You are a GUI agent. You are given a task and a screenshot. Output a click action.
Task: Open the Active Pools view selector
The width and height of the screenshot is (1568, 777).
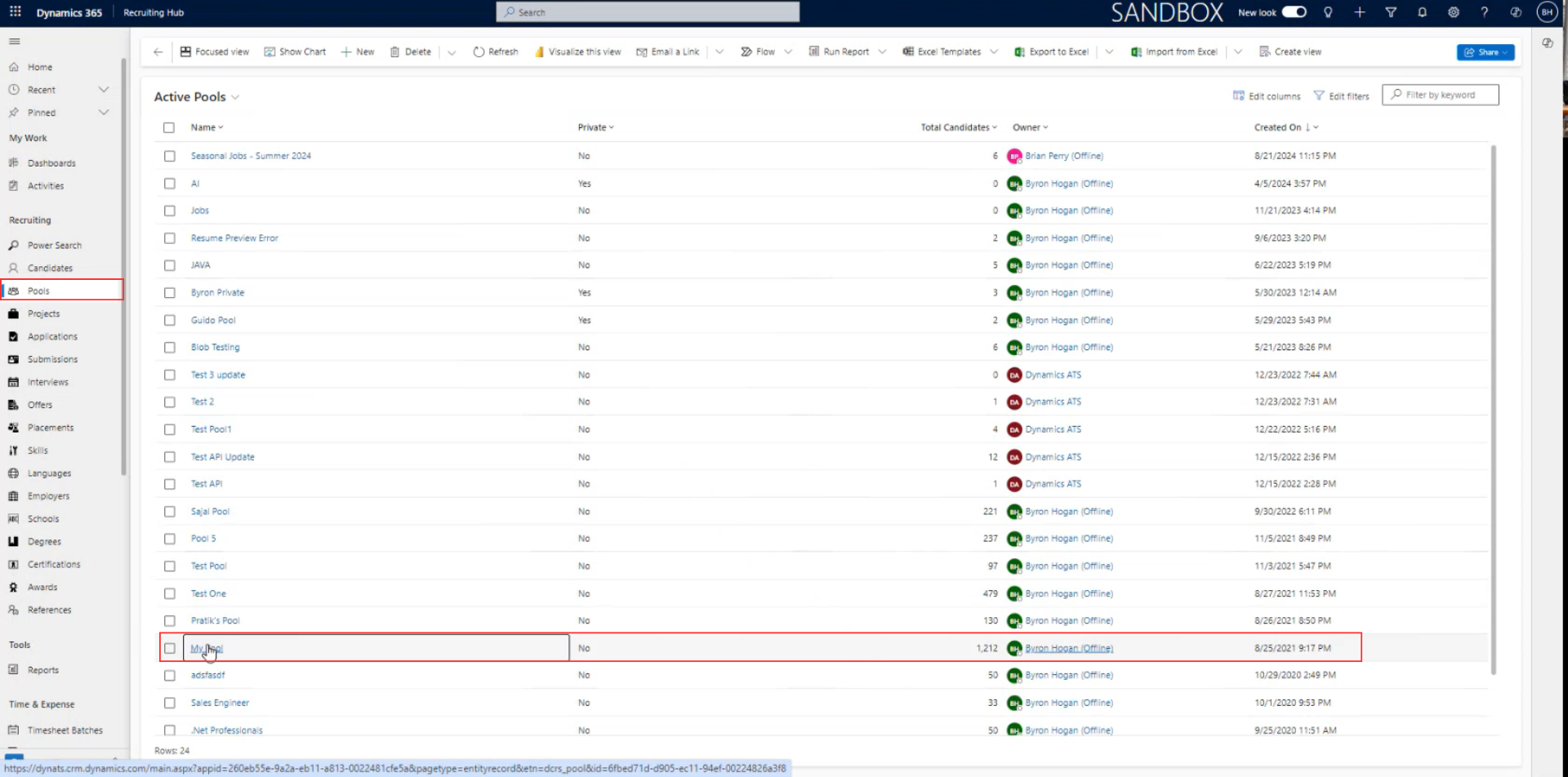[x=197, y=96]
